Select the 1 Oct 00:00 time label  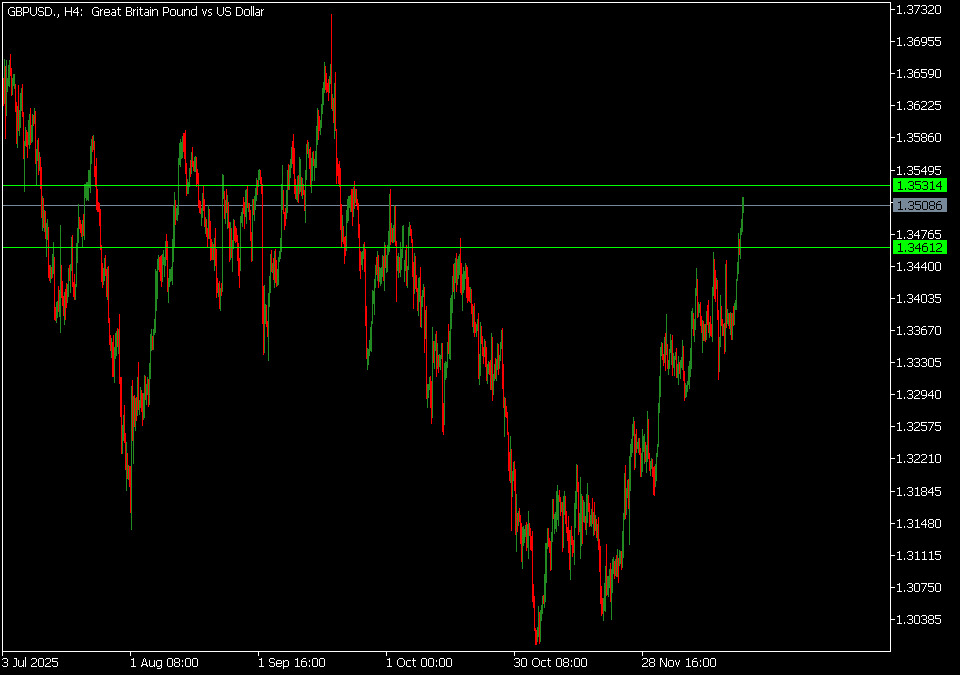(420, 662)
